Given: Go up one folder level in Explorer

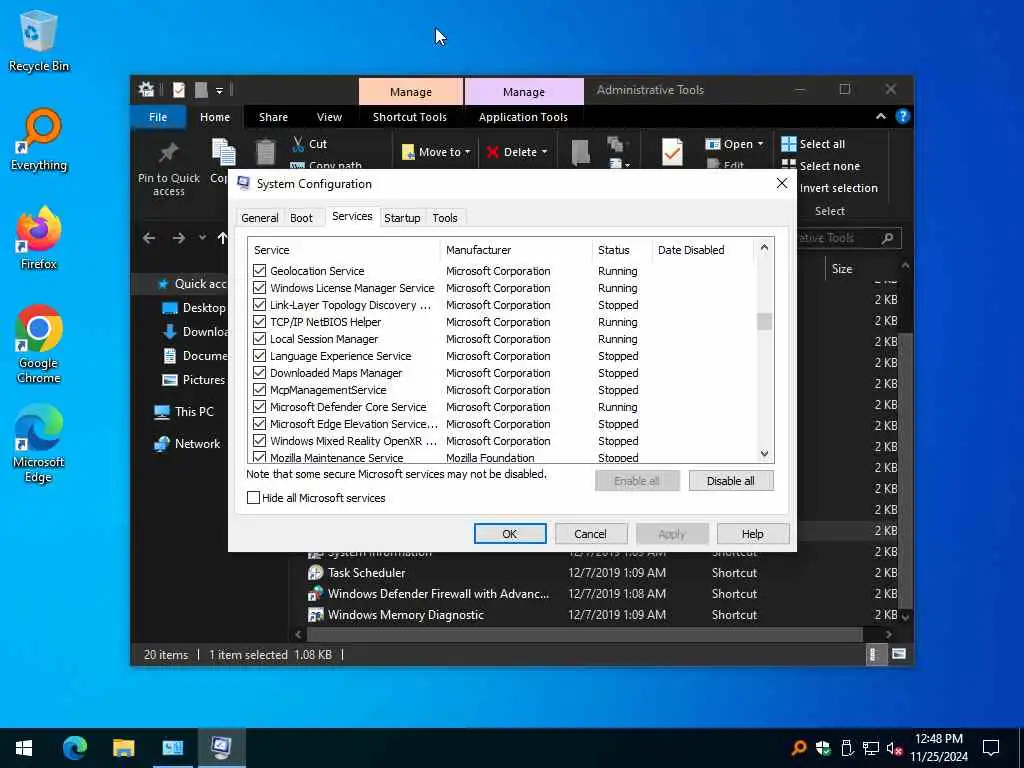Looking at the screenshot, I should (x=222, y=238).
